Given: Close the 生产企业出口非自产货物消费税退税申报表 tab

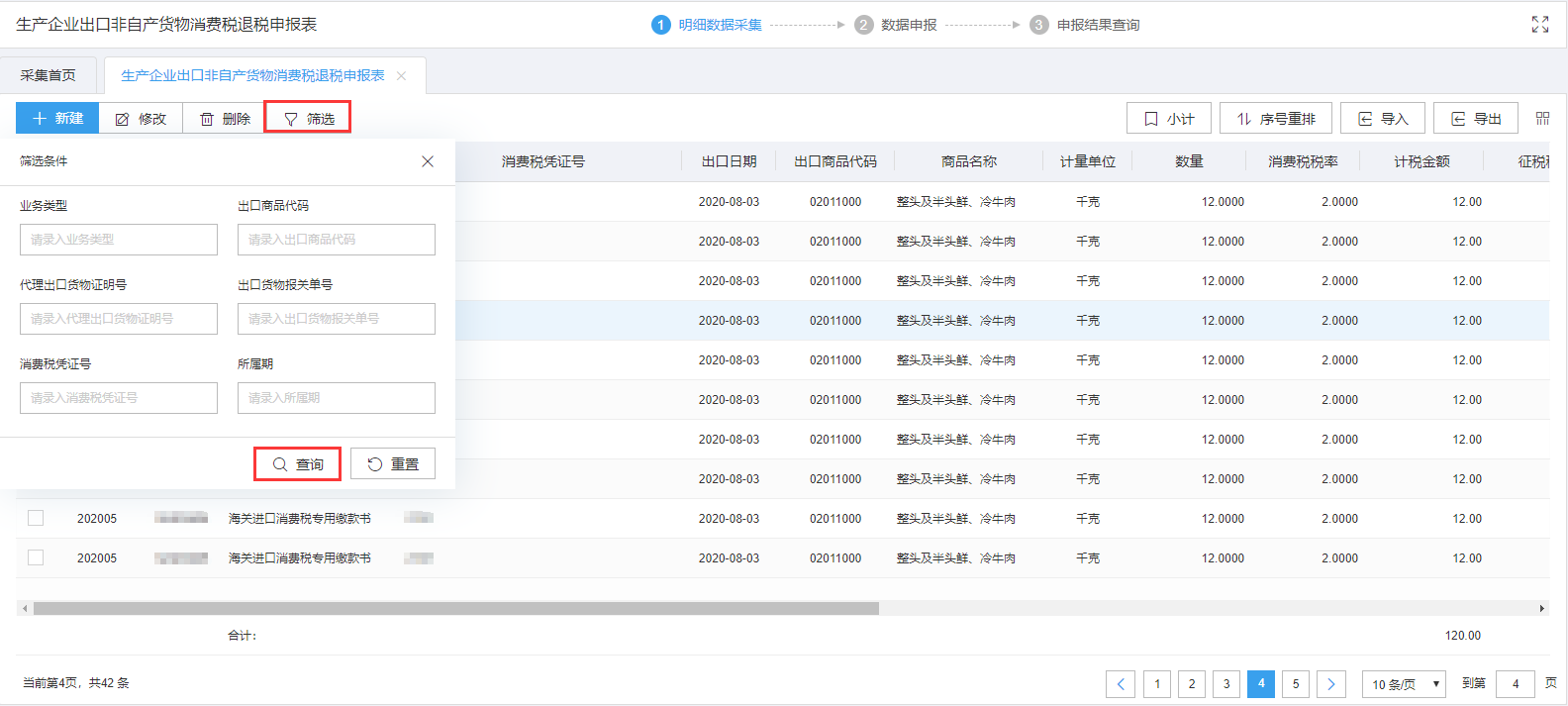Looking at the screenshot, I should [x=401, y=76].
